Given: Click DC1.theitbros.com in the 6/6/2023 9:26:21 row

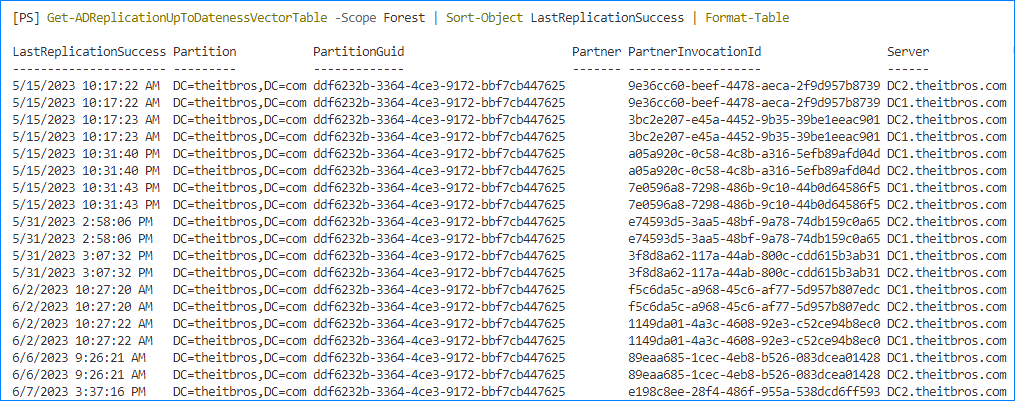Looking at the screenshot, I should click(x=947, y=356).
